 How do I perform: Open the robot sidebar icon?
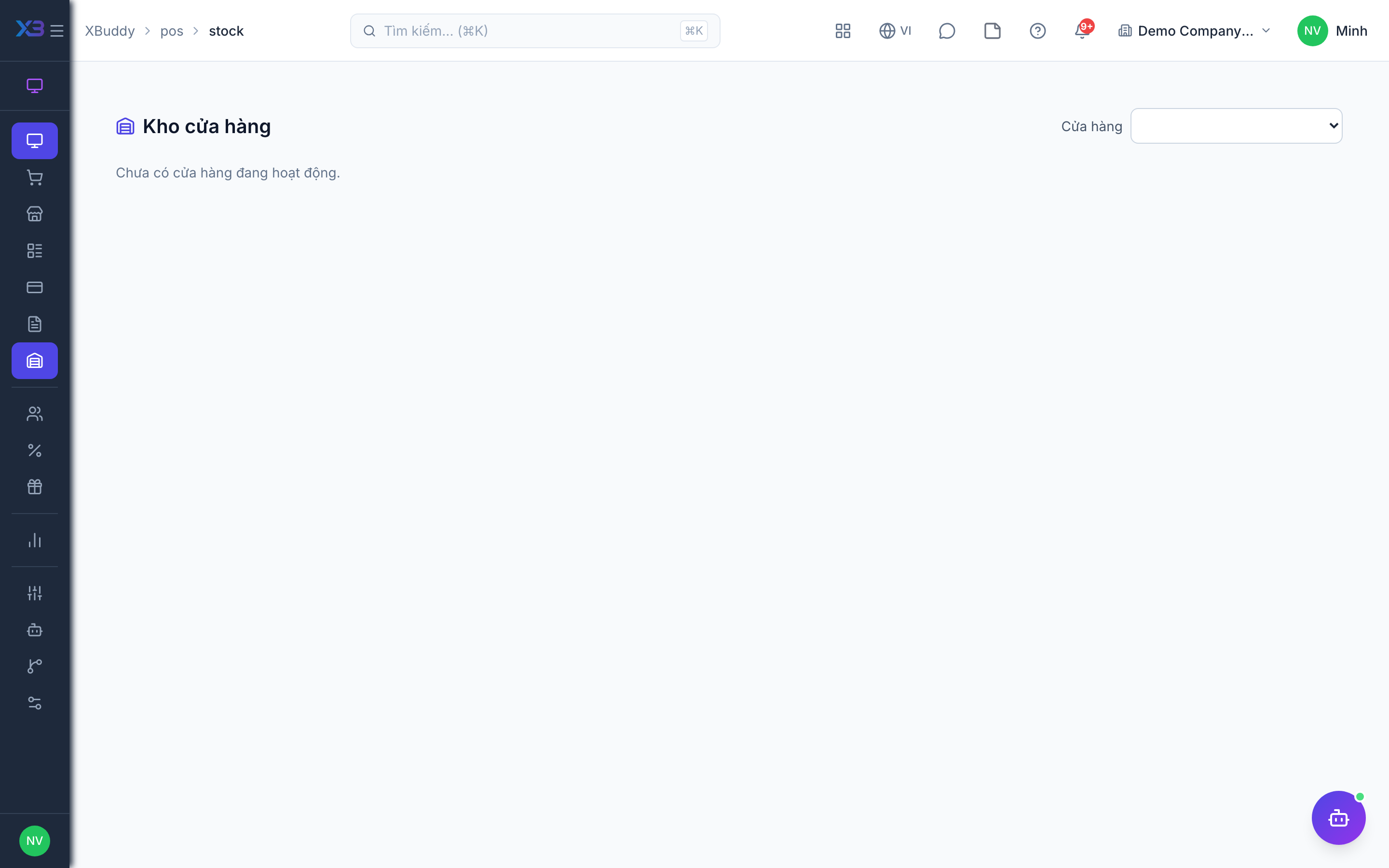(x=34, y=630)
